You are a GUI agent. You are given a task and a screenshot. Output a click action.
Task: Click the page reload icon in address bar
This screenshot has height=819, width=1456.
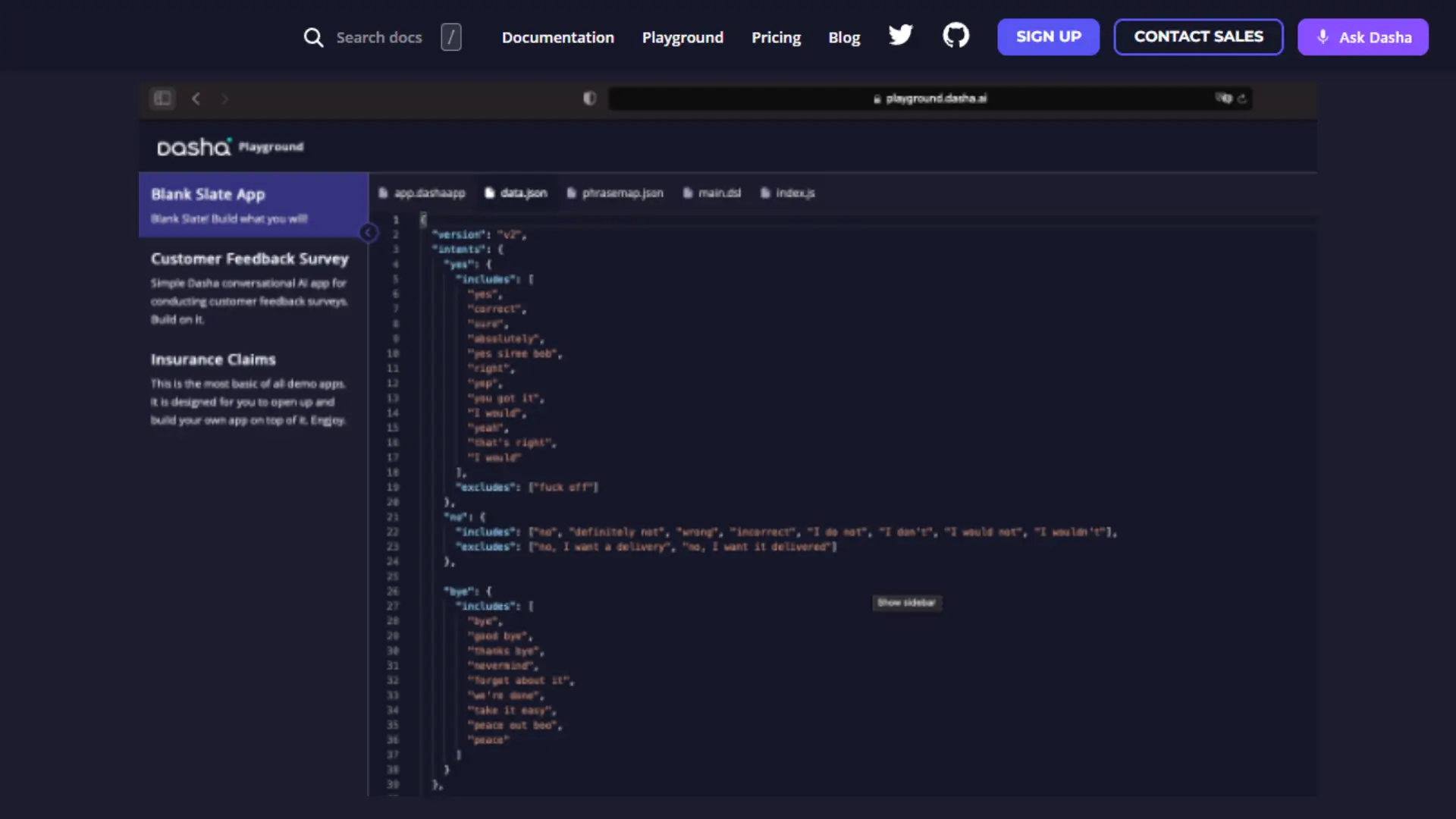tap(1241, 99)
